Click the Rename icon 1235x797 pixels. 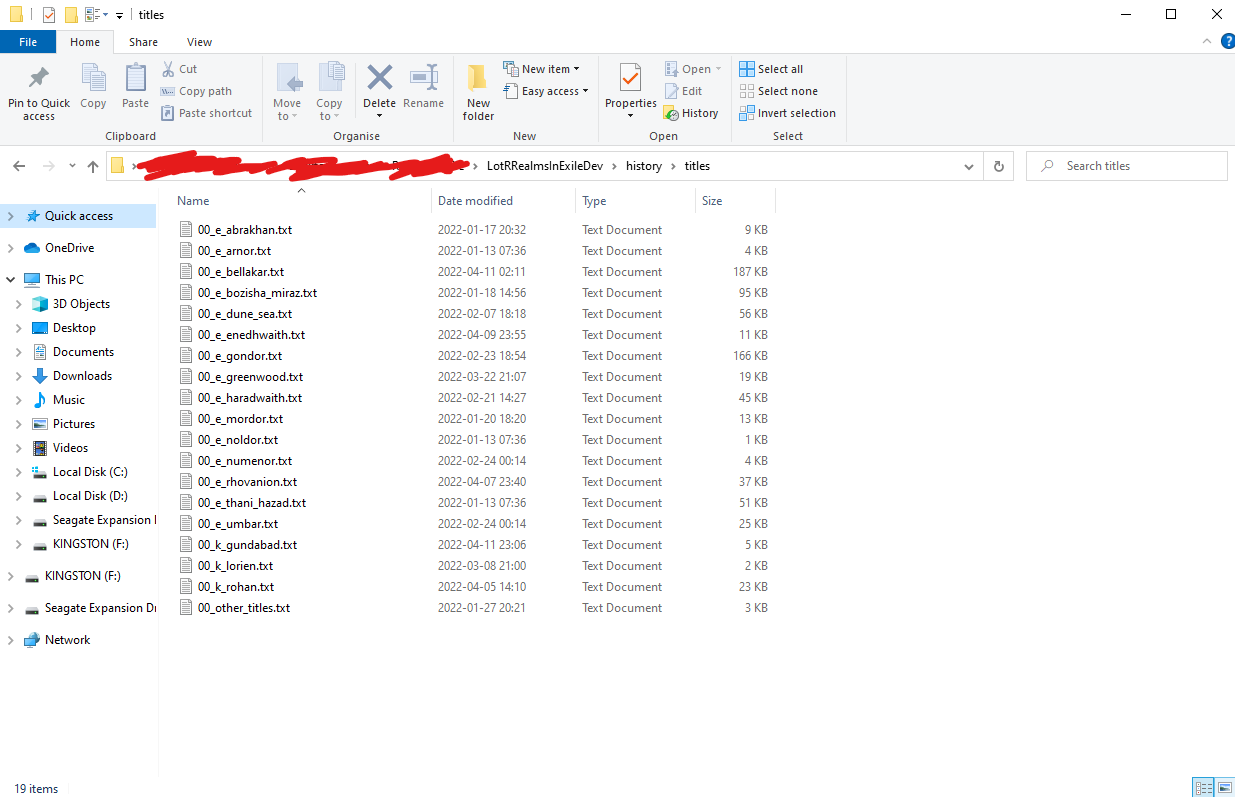(424, 77)
